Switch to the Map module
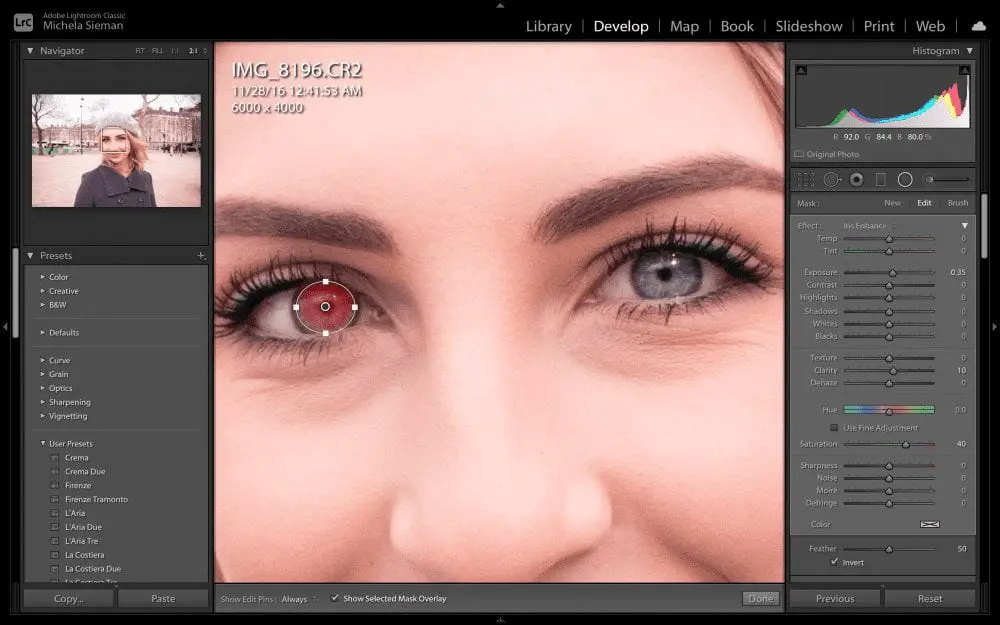 pyautogui.click(x=684, y=26)
